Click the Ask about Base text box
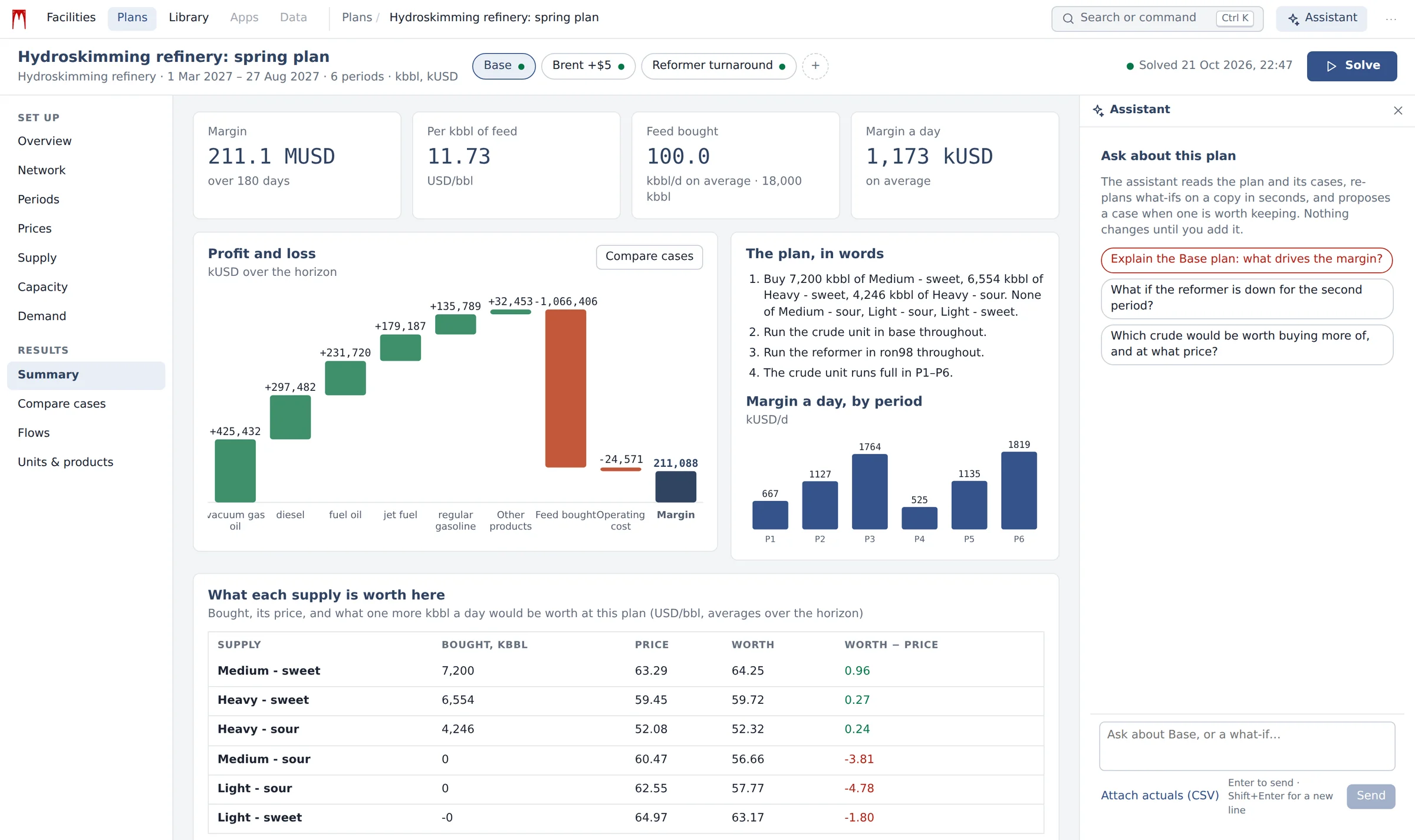1415x840 pixels. pos(1246,746)
